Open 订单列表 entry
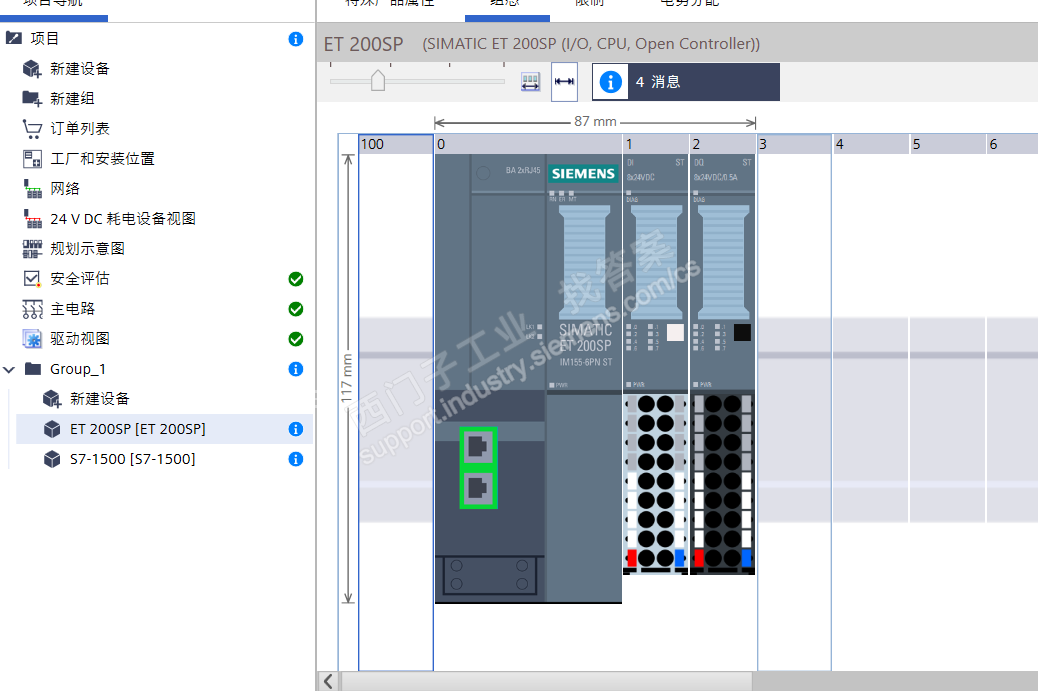1038x691 pixels. (x=79, y=128)
